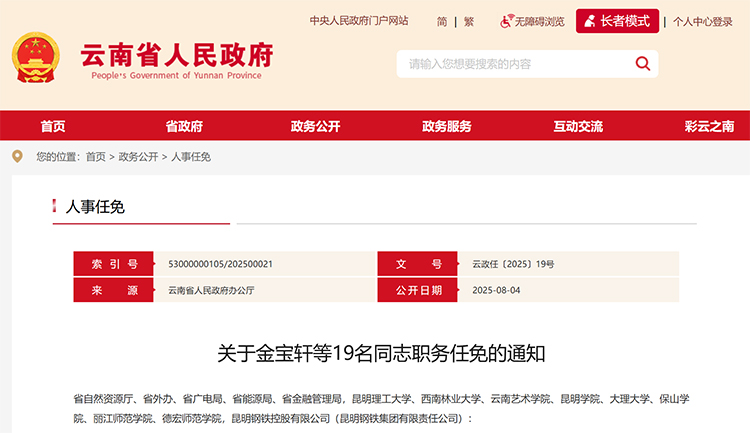Viewport: 750px width, 433px height.
Task: Open the 彩云之南 navigation menu
Action: (x=709, y=126)
